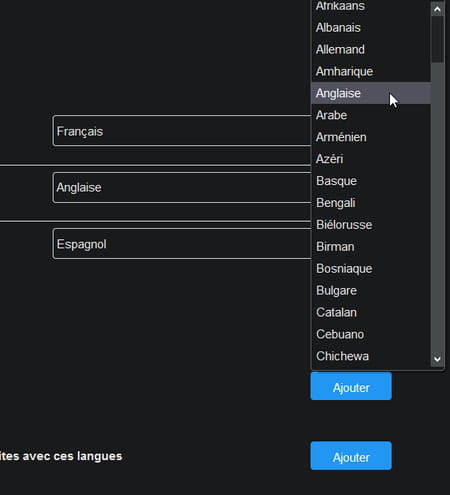Pick Allemand from the language list
This screenshot has width=450, height=495.
(x=371, y=49)
